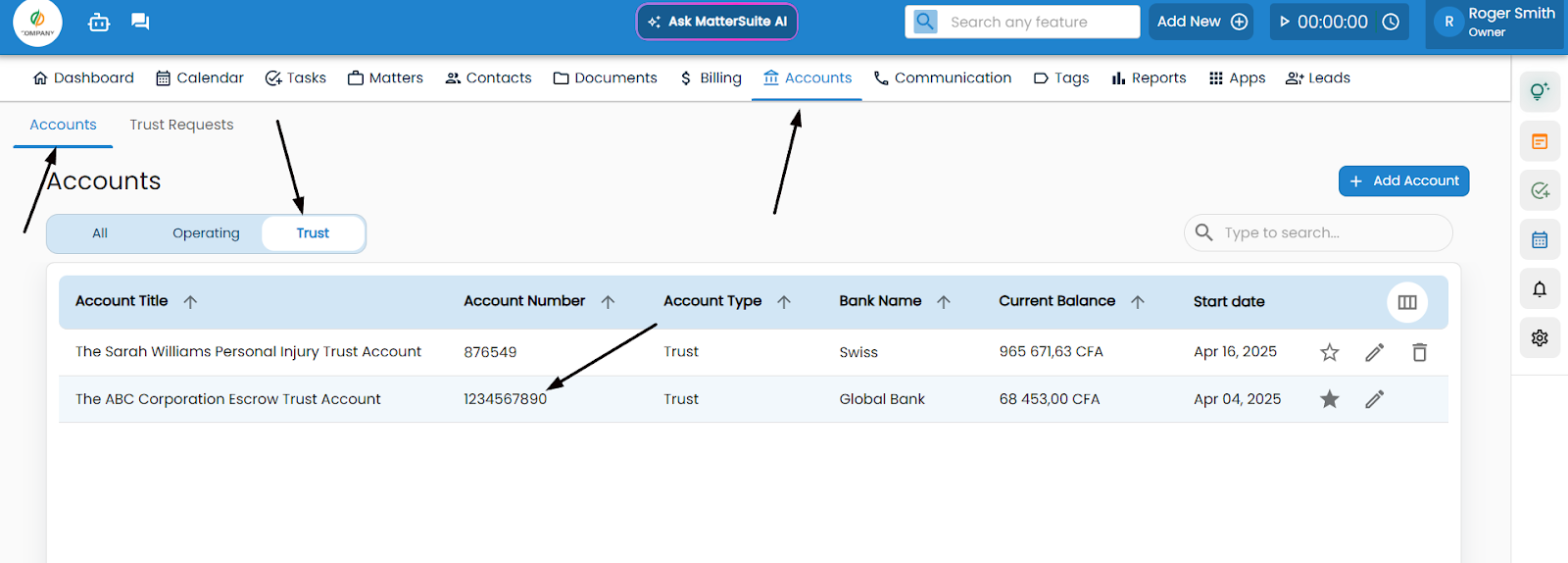Sort table by Current Balance arrow
Image resolution: width=1568 pixels, height=563 pixels.
tap(1137, 302)
